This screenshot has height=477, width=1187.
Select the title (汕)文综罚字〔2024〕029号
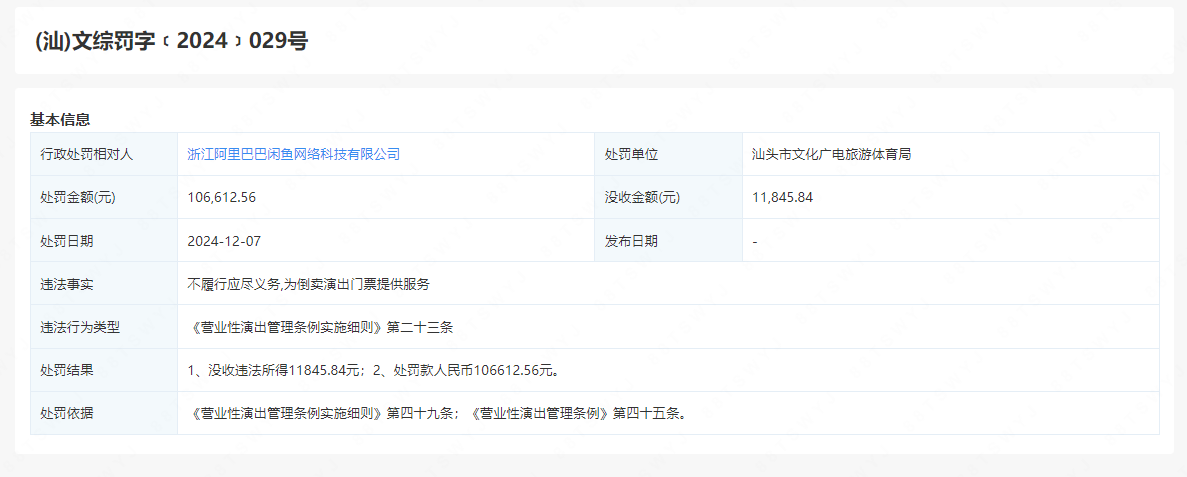point(172,41)
